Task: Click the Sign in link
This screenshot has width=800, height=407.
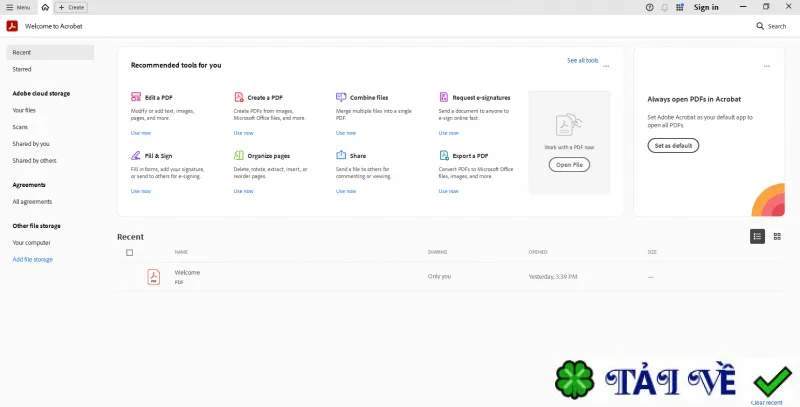Action: tap(706, 7)
